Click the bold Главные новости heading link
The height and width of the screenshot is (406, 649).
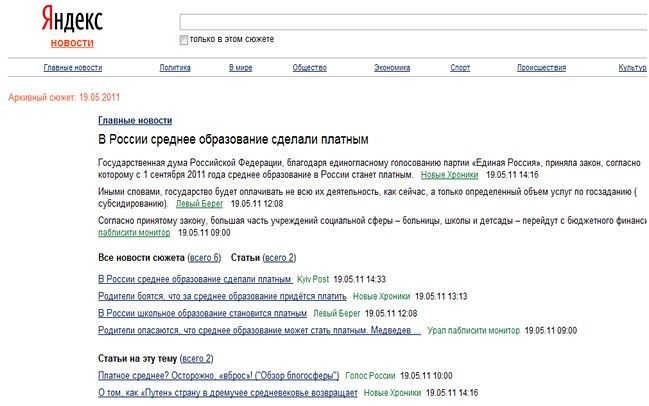(135, 120)
